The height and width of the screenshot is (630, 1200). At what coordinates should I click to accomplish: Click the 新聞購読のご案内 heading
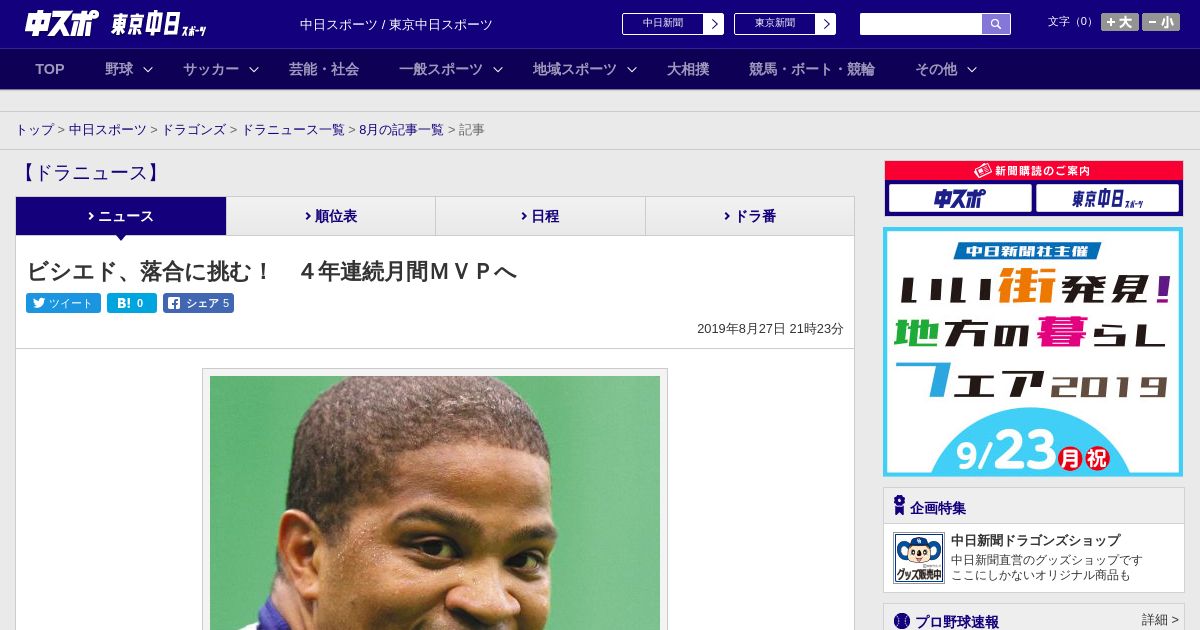[x=1033, y=171]
